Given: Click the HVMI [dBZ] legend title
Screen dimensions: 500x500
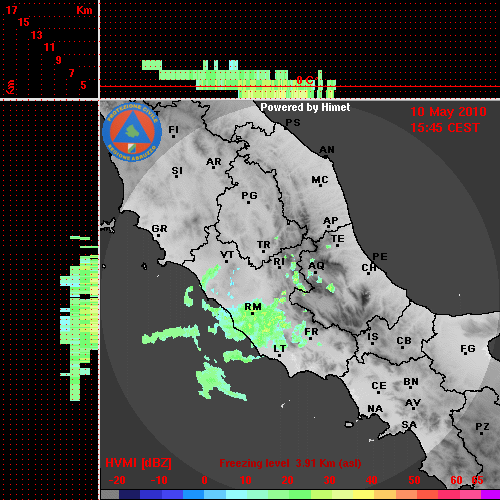Looking at the screenshot, I should point(138,463).
